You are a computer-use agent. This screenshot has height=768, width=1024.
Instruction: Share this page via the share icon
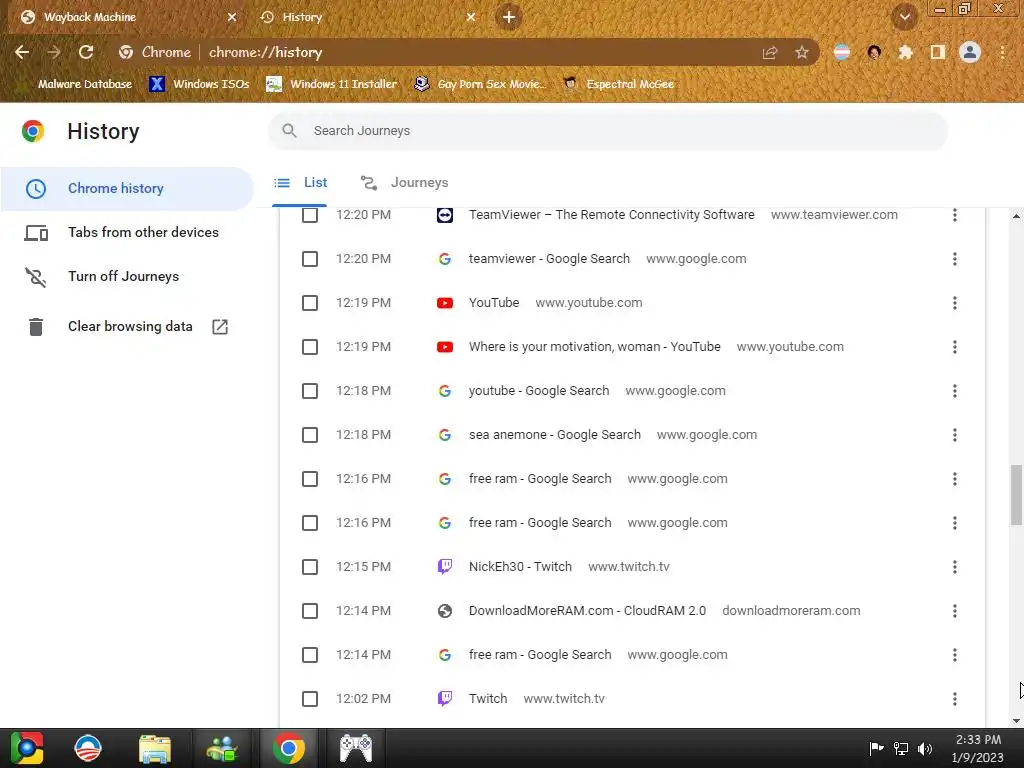point(770,52)
